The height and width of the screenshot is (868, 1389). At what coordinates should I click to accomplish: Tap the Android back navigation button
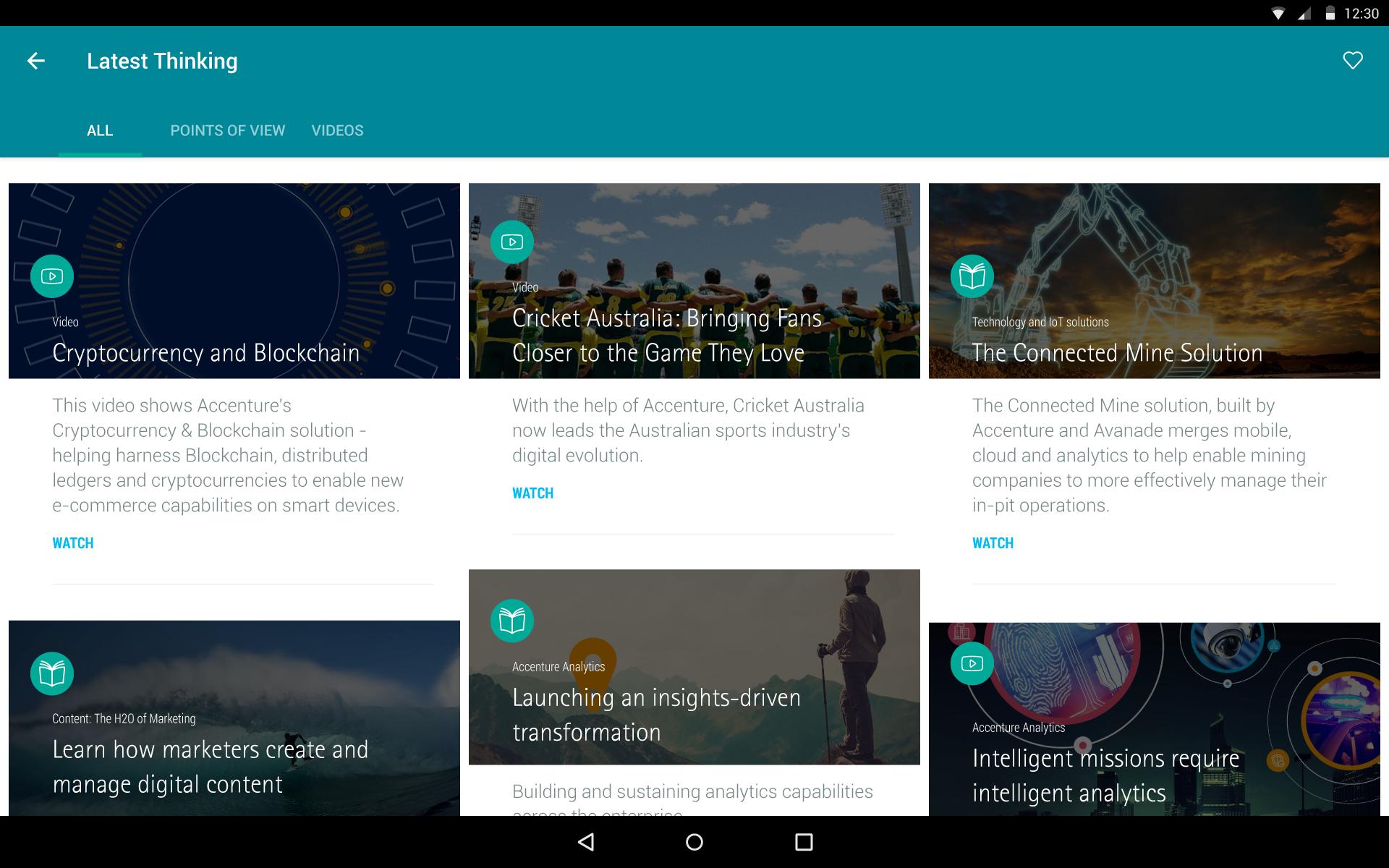(x=586, y=842)
